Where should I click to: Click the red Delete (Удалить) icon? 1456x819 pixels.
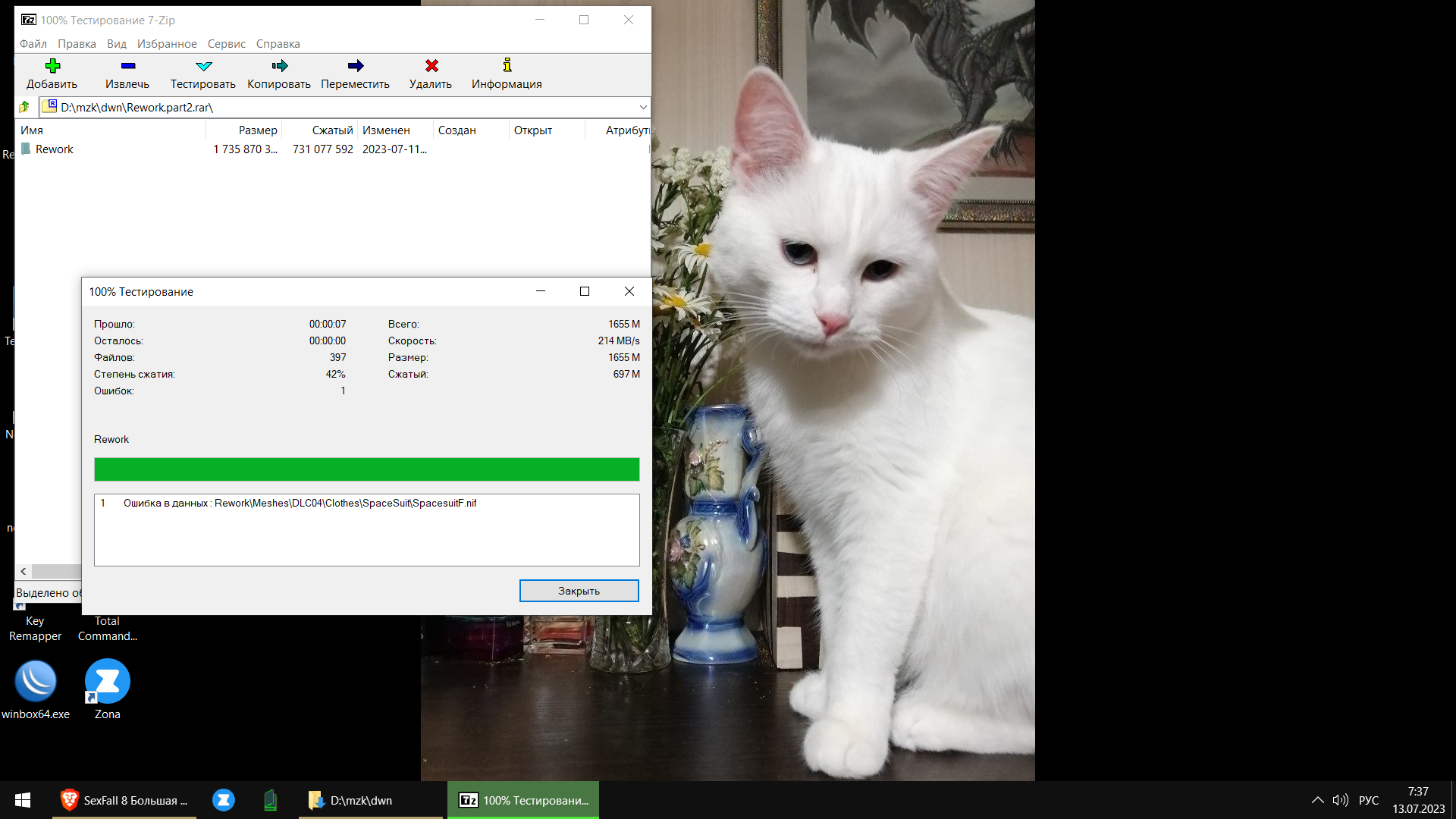tap(431, 66)
